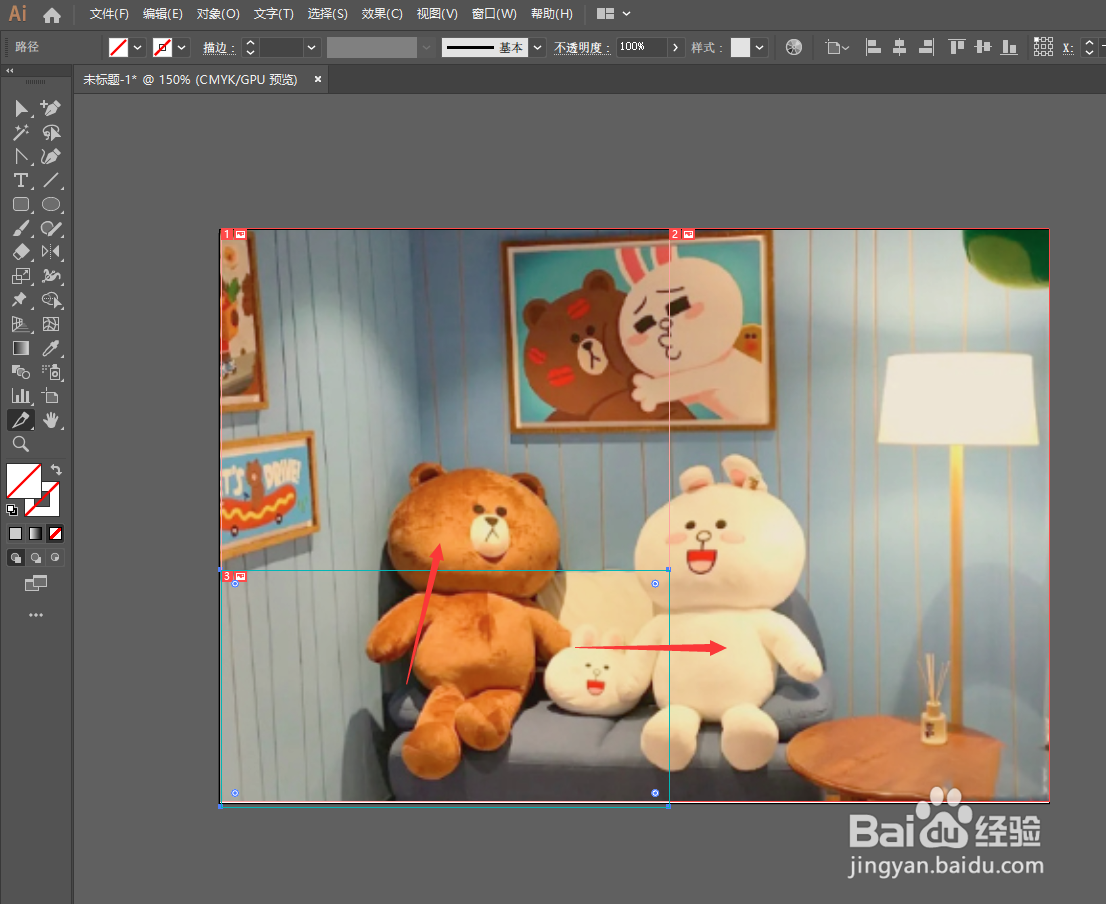Set paint mode to None
The image size is (1106, 904).
(55, 534)
